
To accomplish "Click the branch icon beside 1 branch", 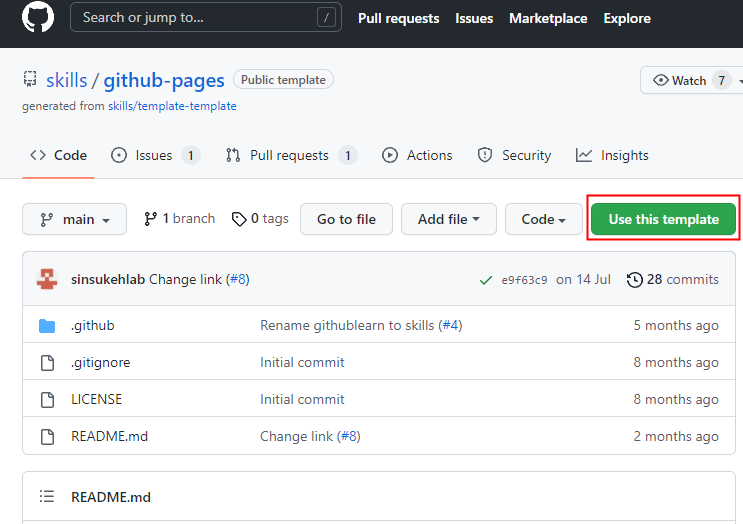I will click(151, 219).
